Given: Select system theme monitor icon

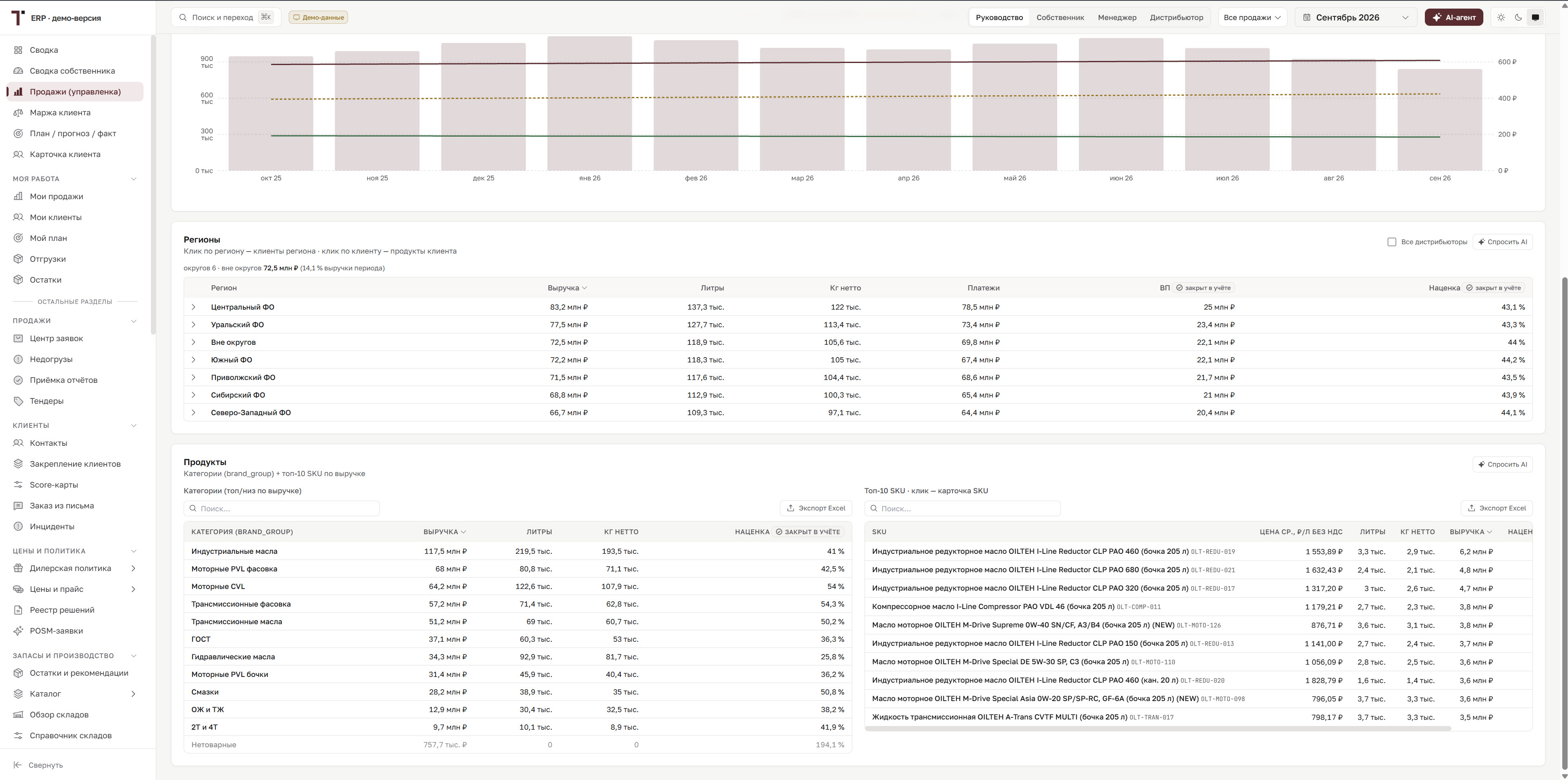Looking at the screenshot, I should click(1535, 18).
